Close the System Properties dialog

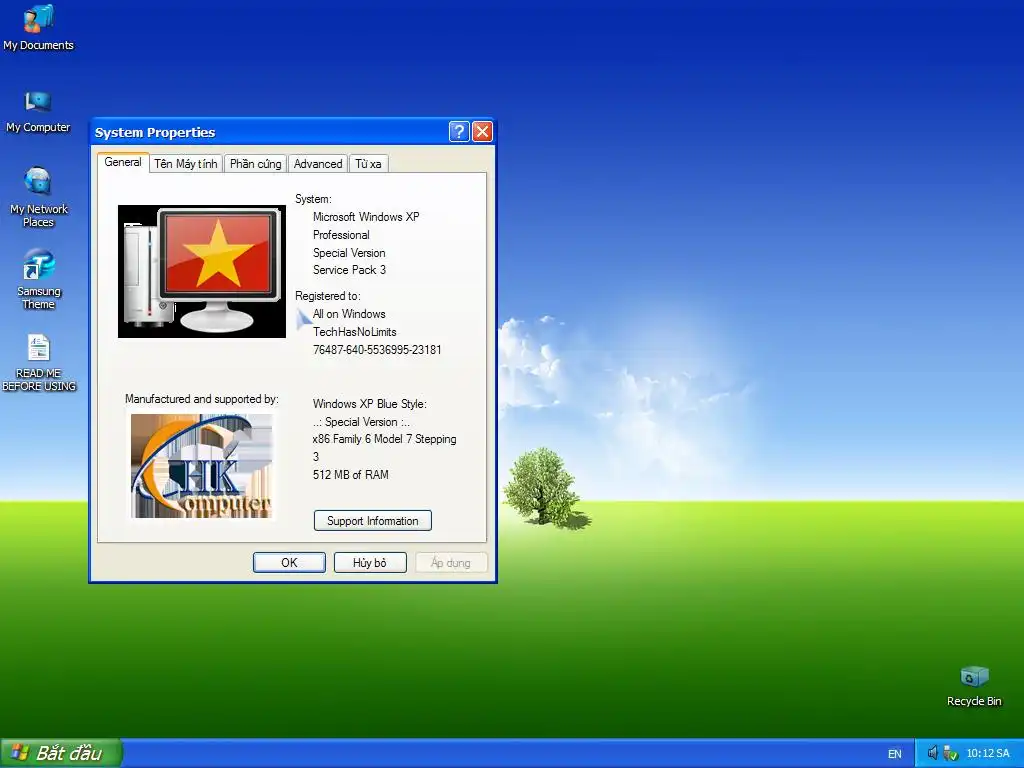point(482,132)
